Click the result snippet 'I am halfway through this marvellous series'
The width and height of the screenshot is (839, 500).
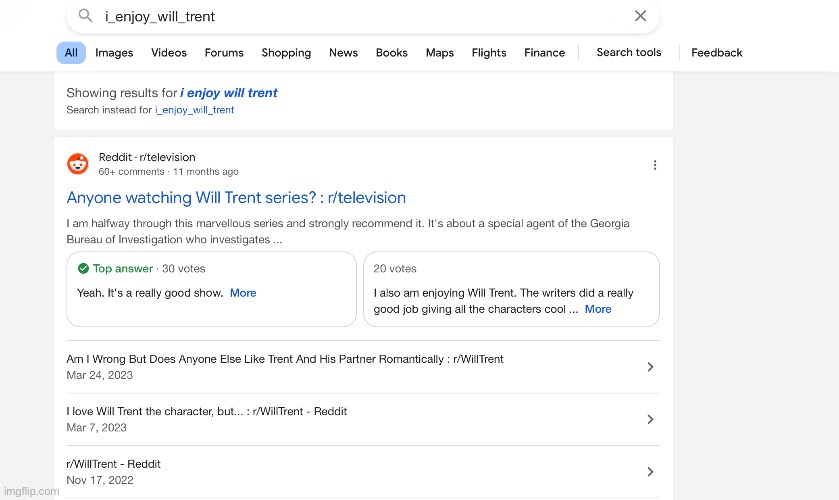(x=348, y=231)
